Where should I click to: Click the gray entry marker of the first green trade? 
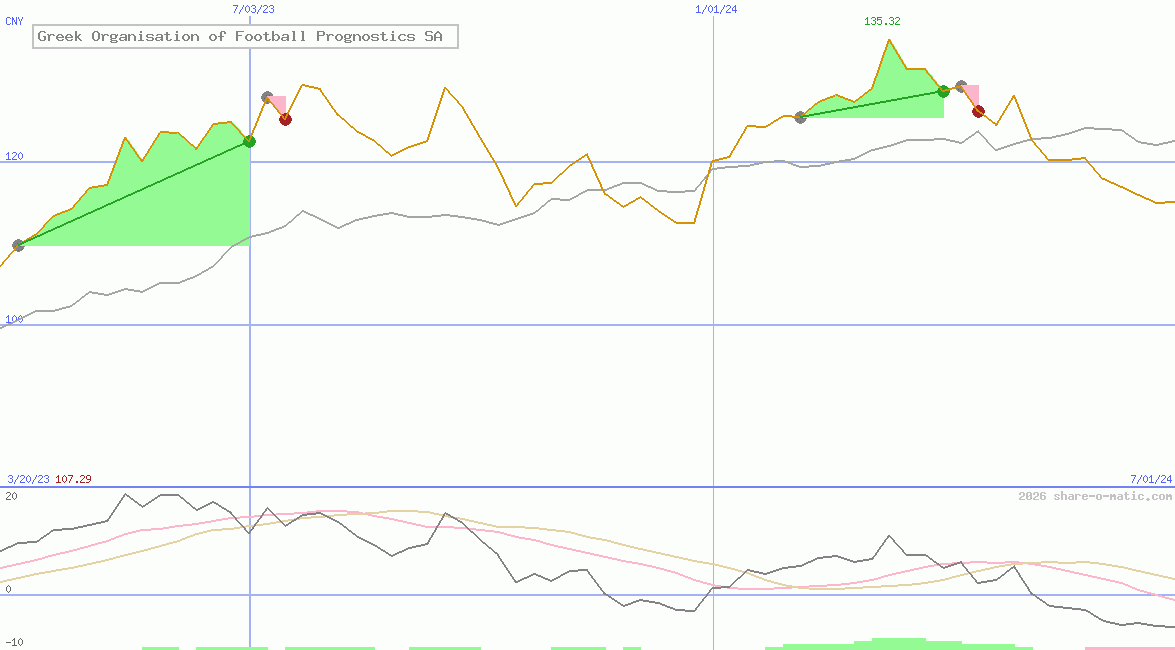(x=18, y=245)
